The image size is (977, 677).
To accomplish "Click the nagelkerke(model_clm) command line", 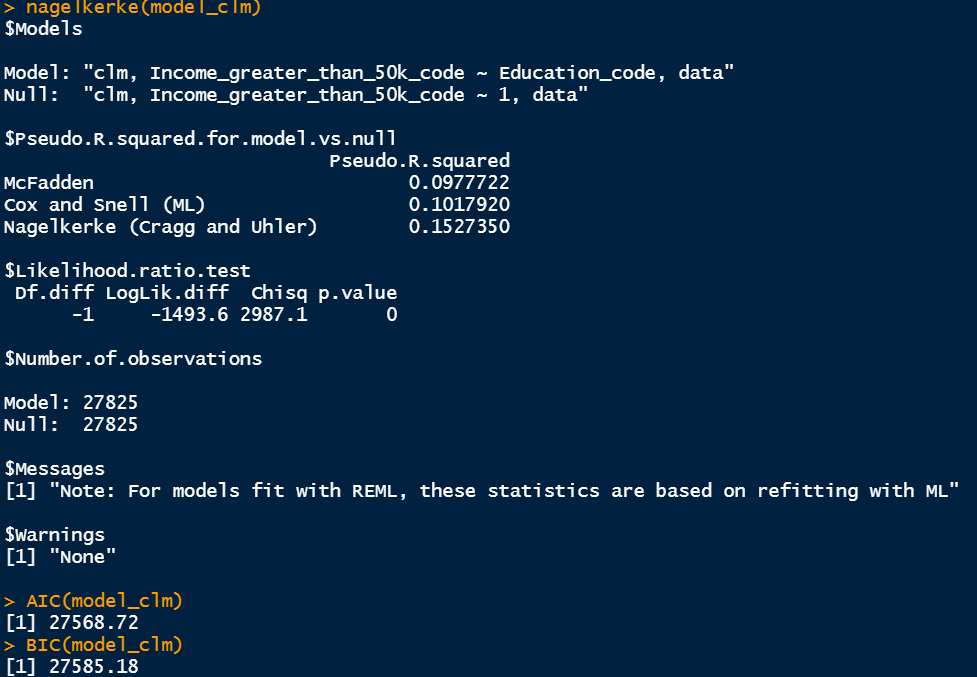I will tap(138, 7).
